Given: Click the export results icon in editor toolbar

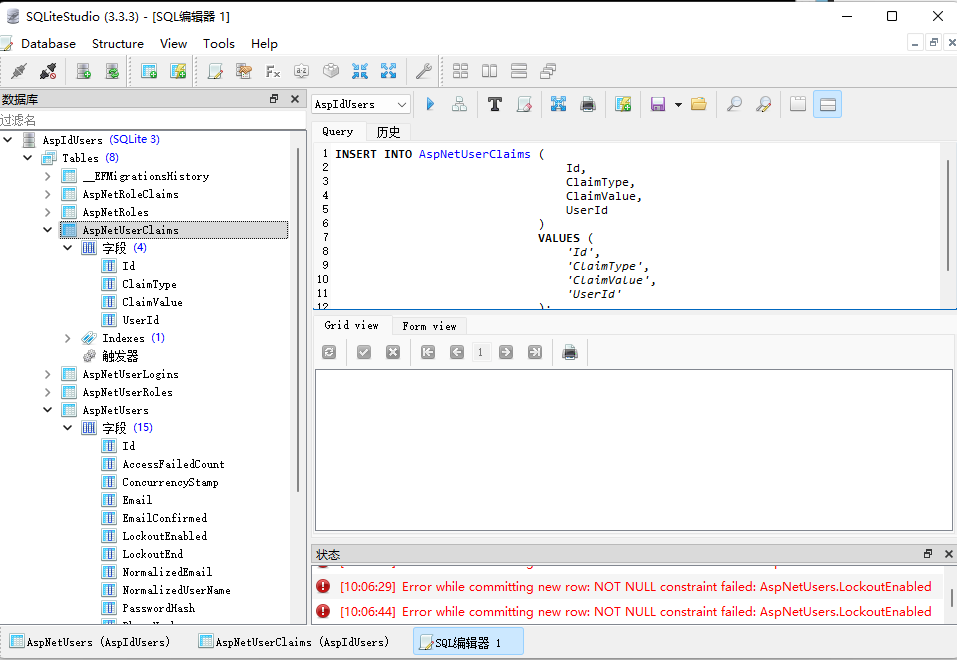Looking at the screenshot, I should (558, 104).
